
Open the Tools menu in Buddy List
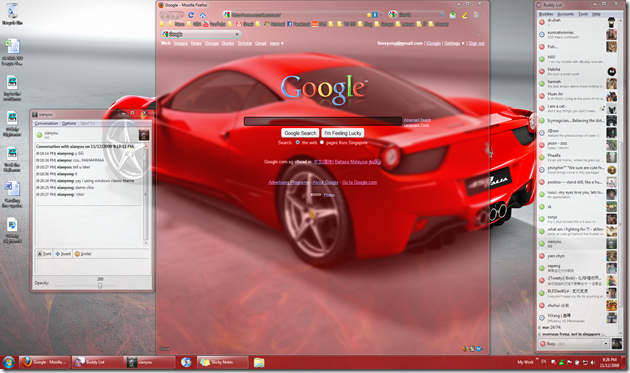click(583, 14)
